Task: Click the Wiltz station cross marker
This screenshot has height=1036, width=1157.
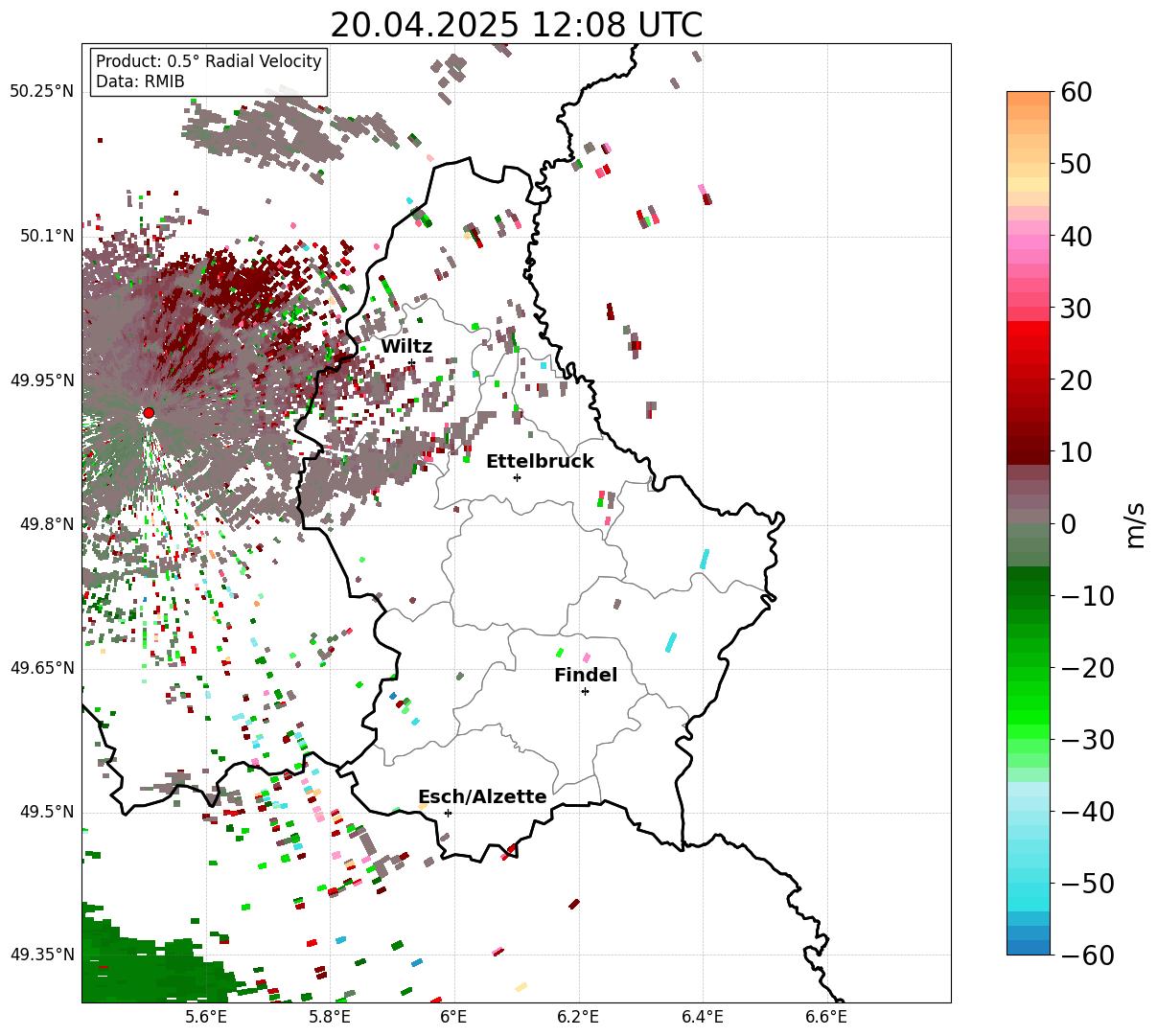Action: click(411, 362)
